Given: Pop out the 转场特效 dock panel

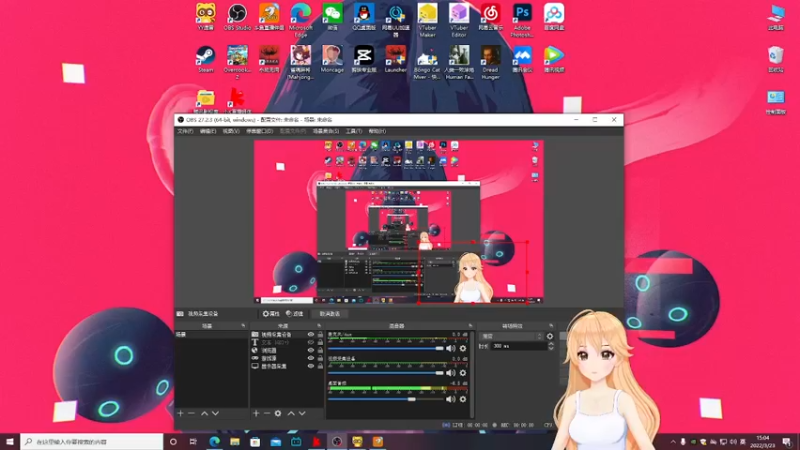Looking at the screenshot, I should [551, 326].
